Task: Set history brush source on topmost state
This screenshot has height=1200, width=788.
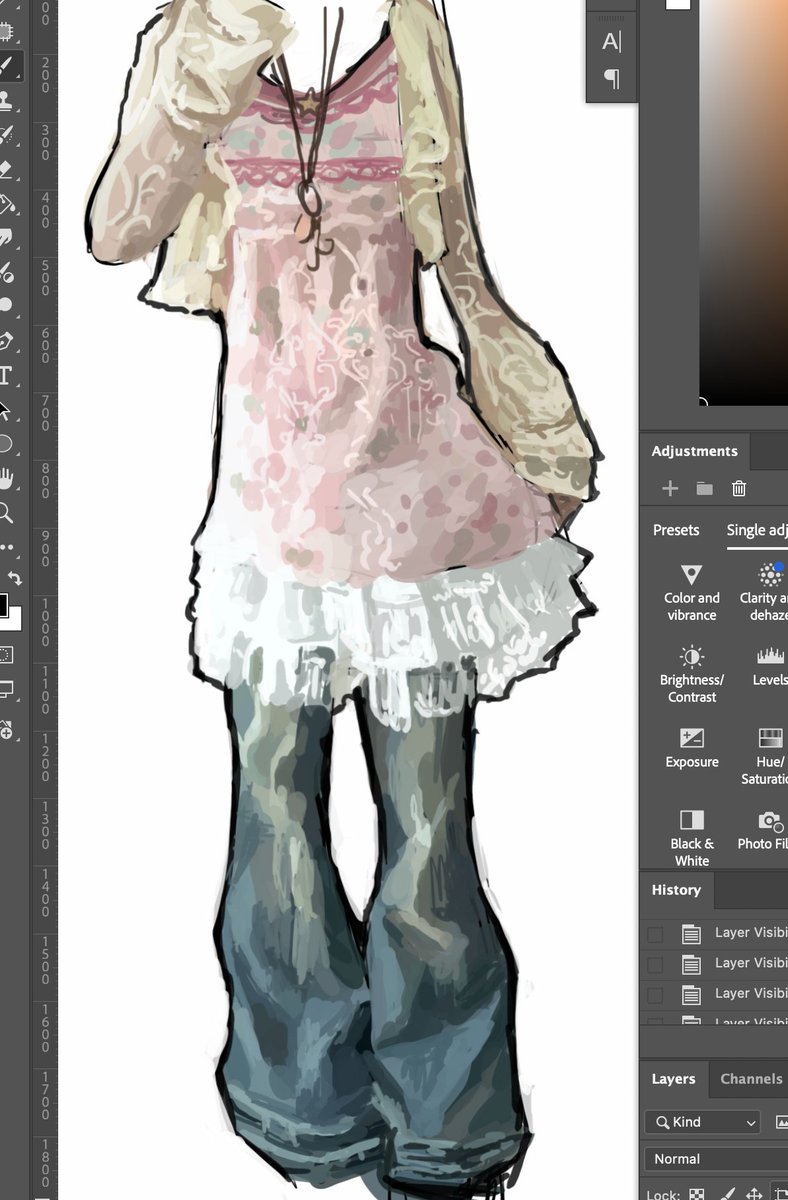Action: tap(655, 934)
